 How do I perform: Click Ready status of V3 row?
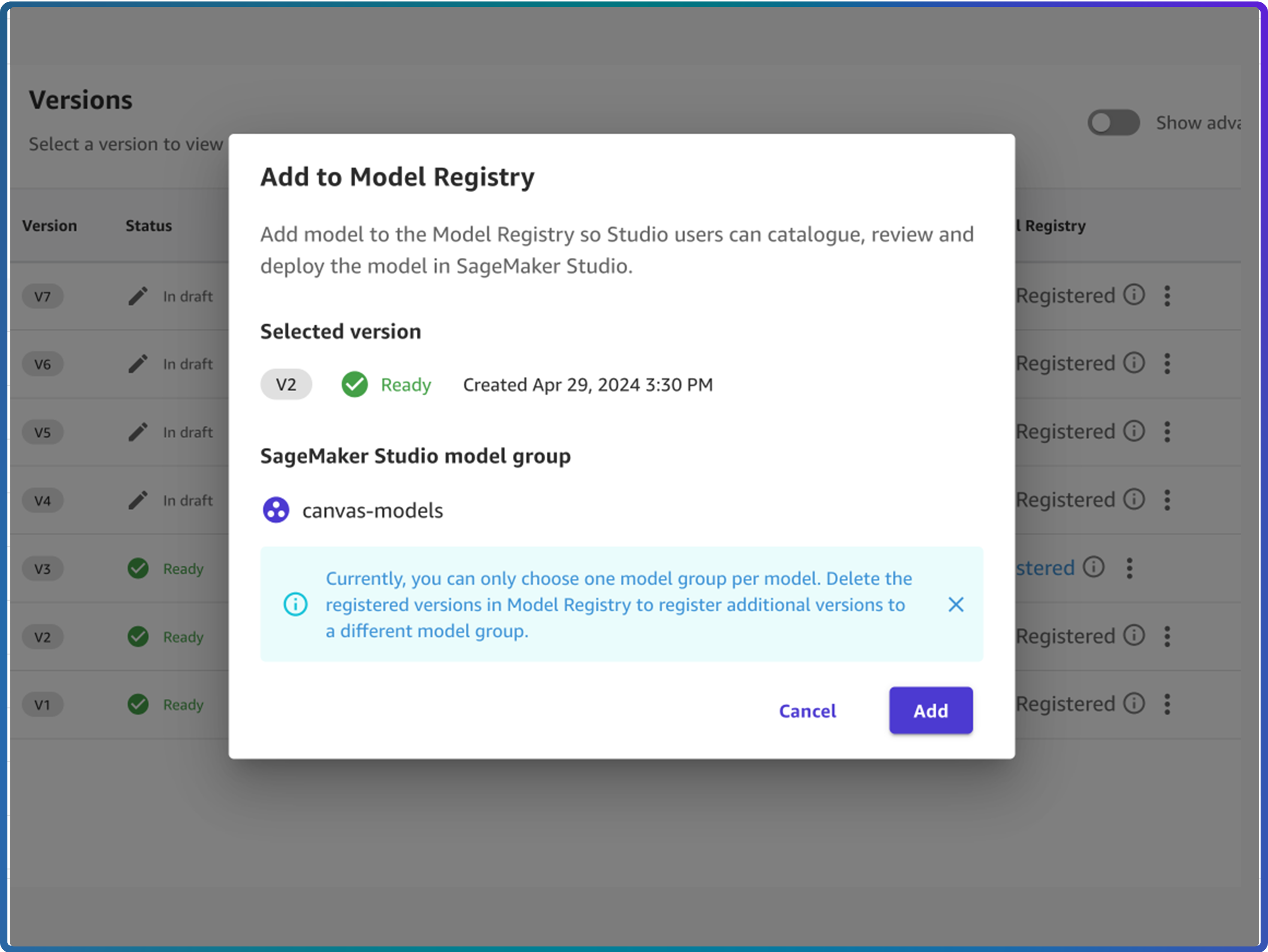pyautogui.click(x=183, y=569)
